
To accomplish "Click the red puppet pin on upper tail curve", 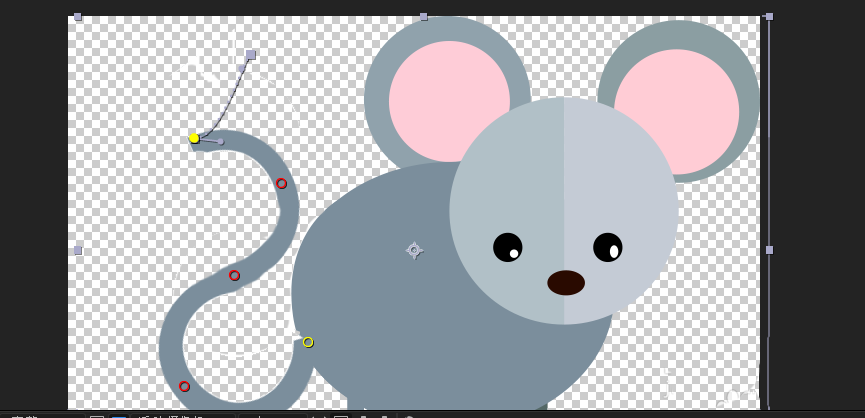I will [281, 183].
